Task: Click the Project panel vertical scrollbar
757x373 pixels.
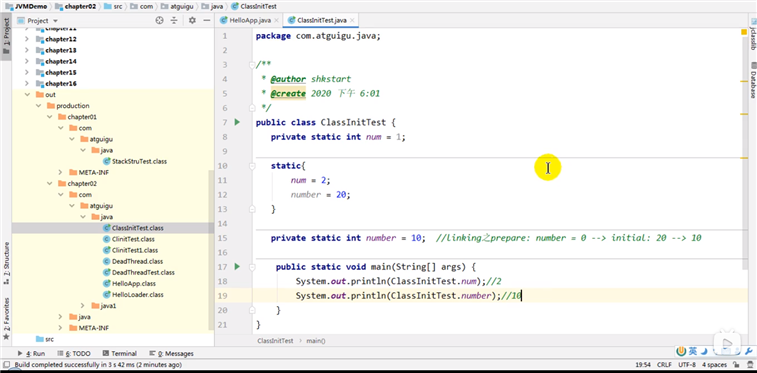Action: 211,250
